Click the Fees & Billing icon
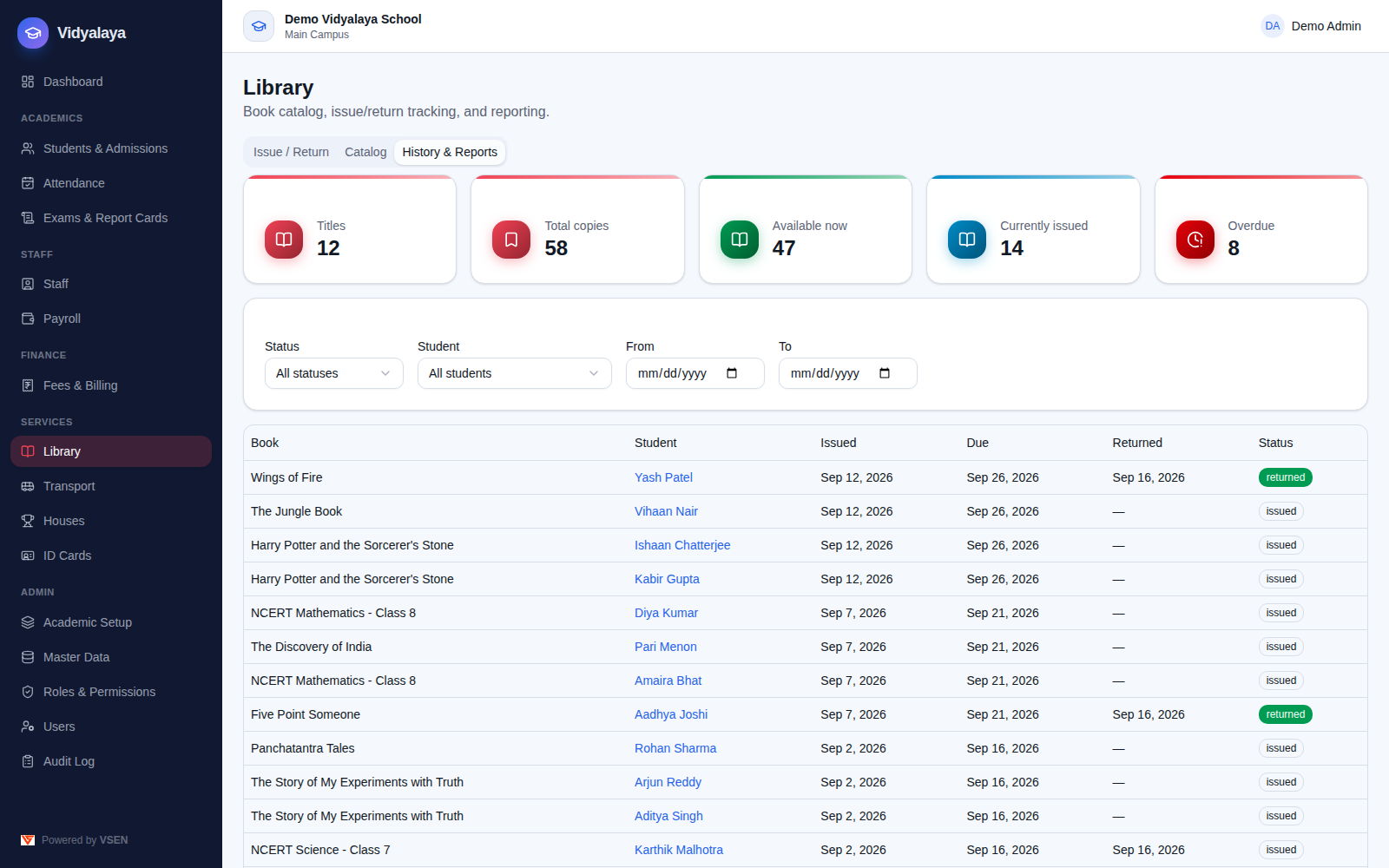 [x=28, y=385]
